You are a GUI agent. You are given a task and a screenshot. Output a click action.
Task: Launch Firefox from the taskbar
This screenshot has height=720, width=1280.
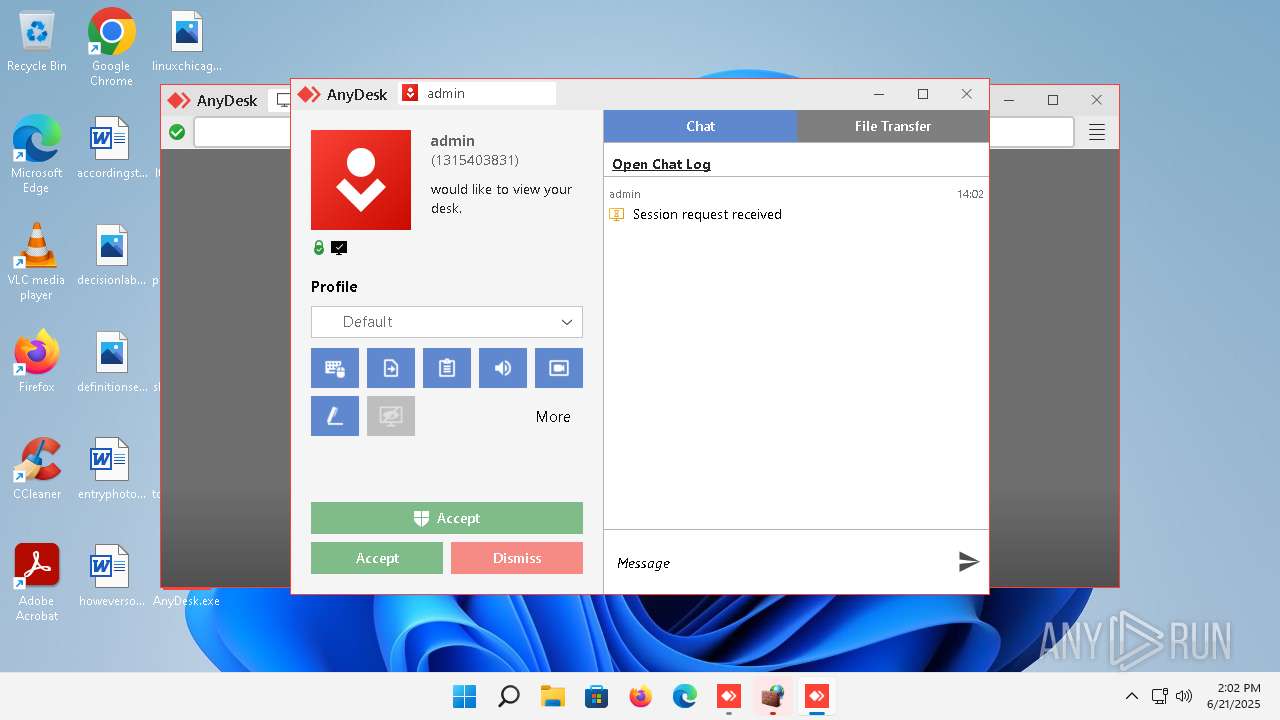tap(641, 696)
